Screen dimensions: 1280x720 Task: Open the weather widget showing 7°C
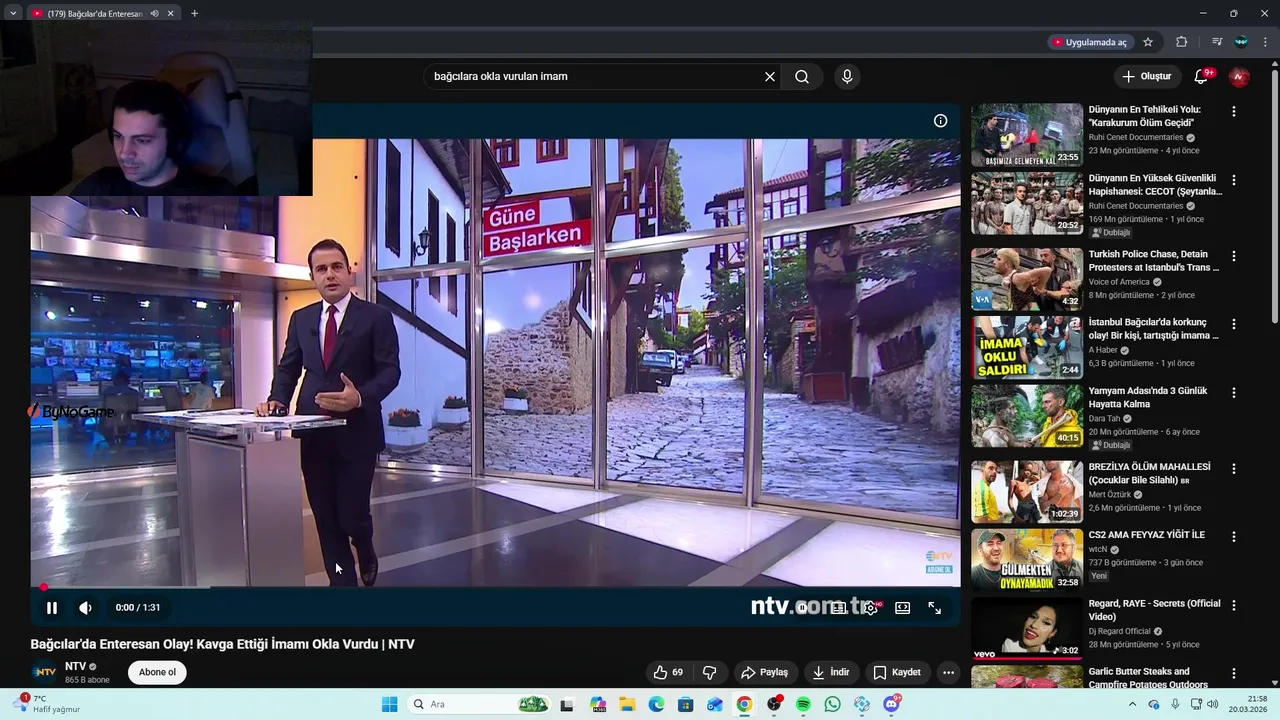coord(45,704)
